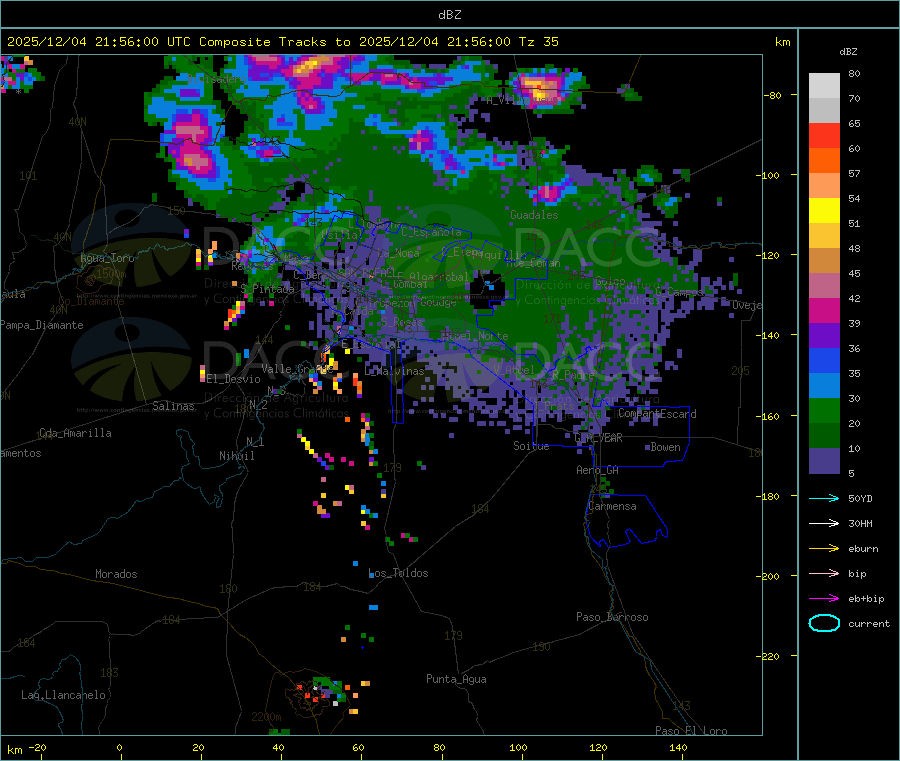Click the 'Salinas' map label
This screenshot has height=761, width=900.
(x=173, y=406)
